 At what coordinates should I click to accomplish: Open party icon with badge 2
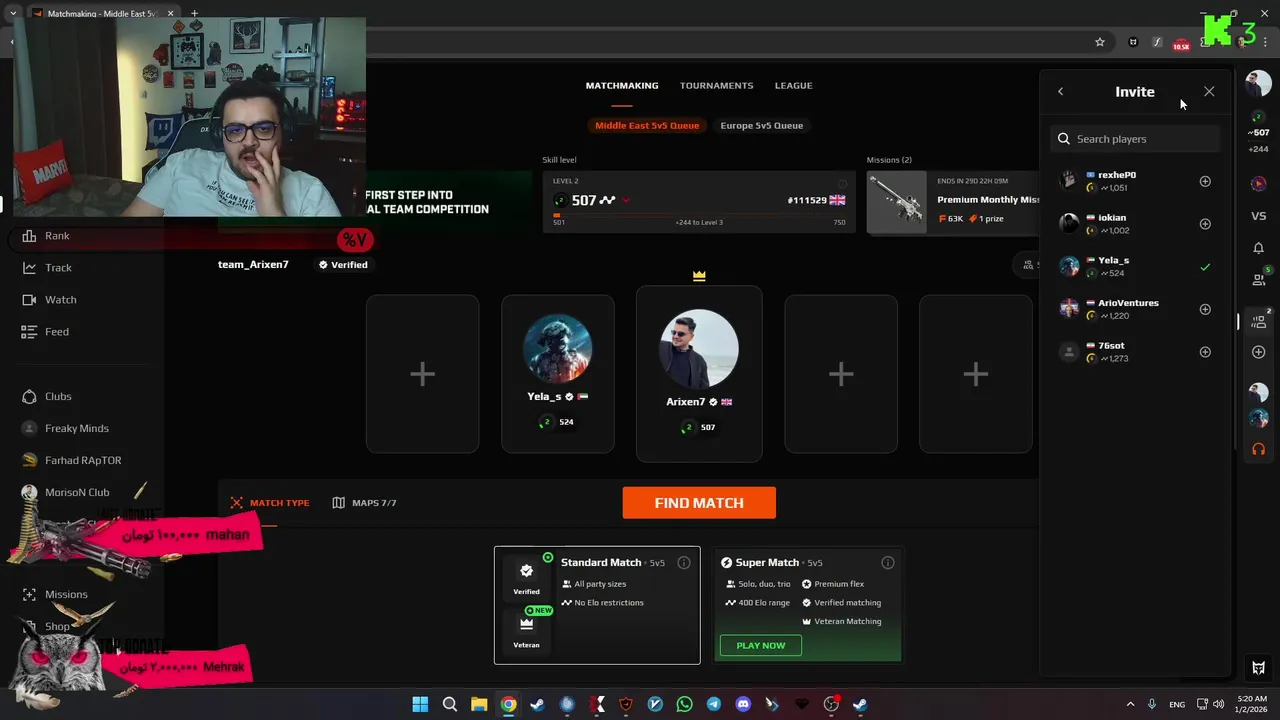pyautogui.click(x=1259, y=321)
